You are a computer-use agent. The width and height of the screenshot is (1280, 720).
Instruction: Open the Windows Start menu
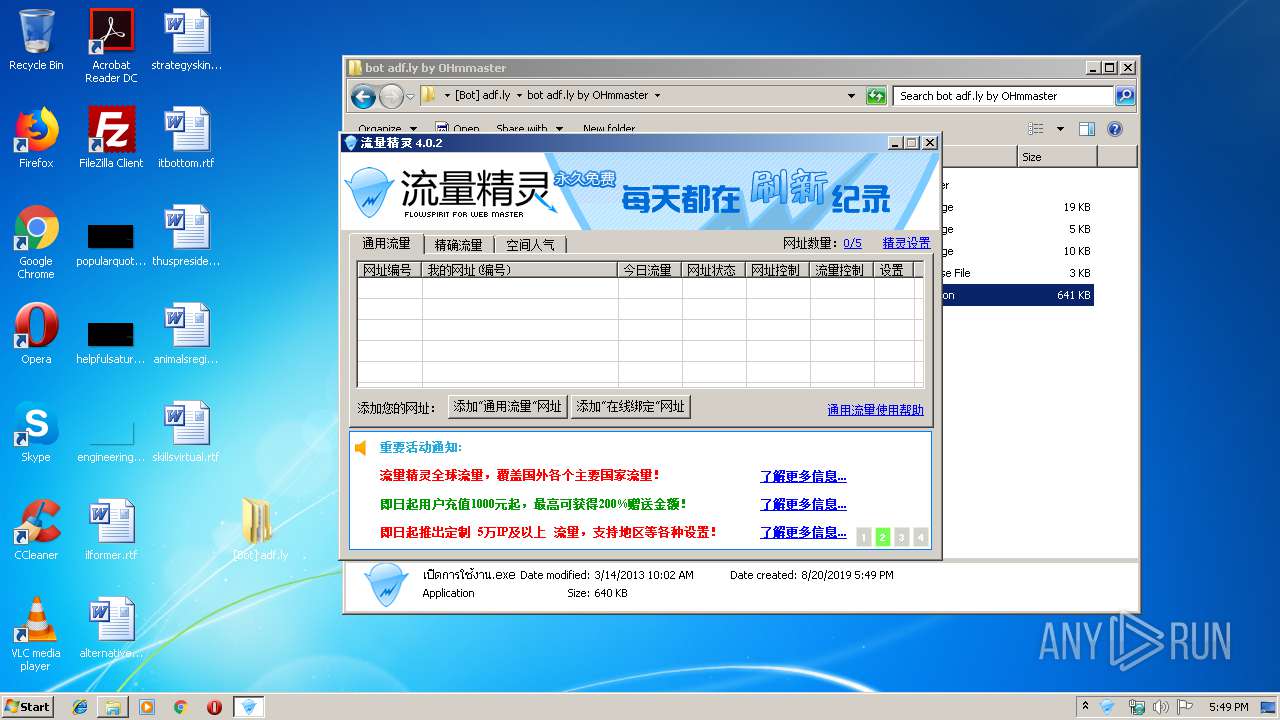(27, 707)
